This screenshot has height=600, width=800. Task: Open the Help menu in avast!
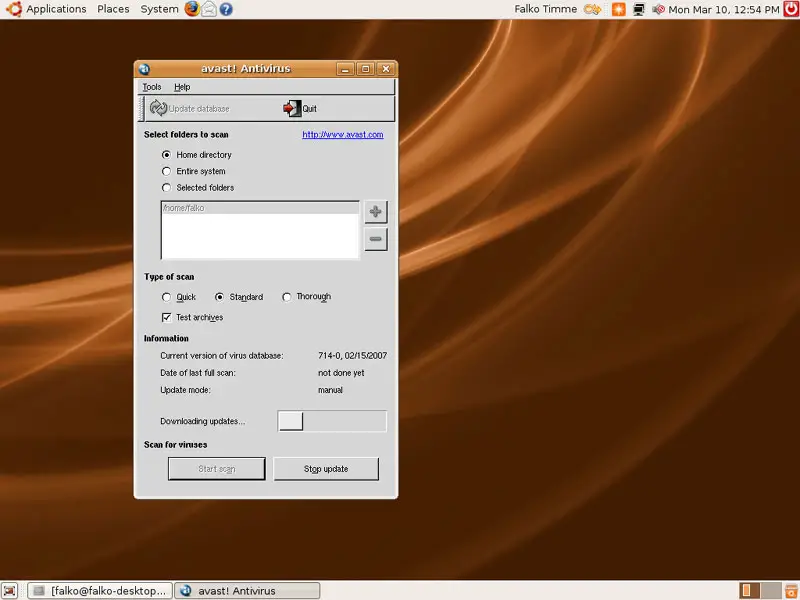coord(182,87)
